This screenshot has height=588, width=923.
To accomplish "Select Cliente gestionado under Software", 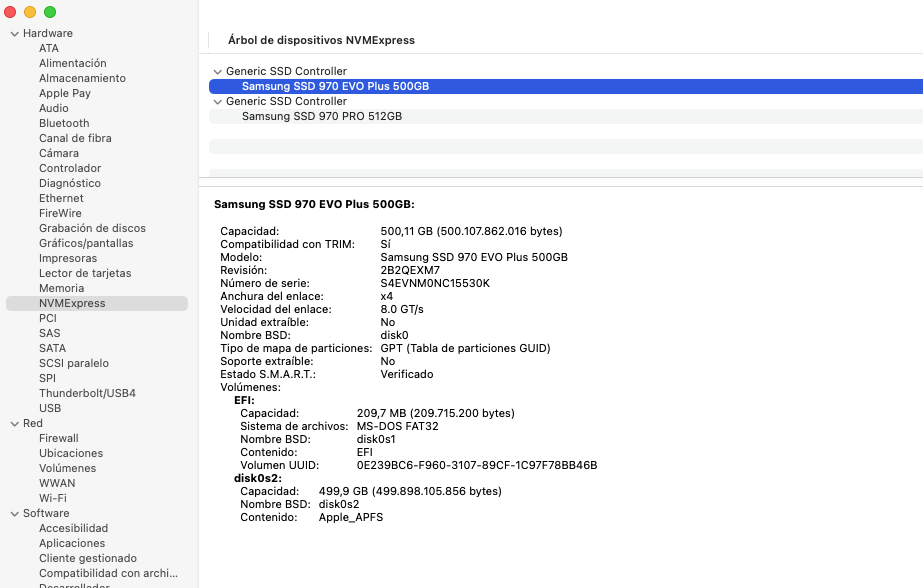I will pyautogui.click(x=88, y=559).
